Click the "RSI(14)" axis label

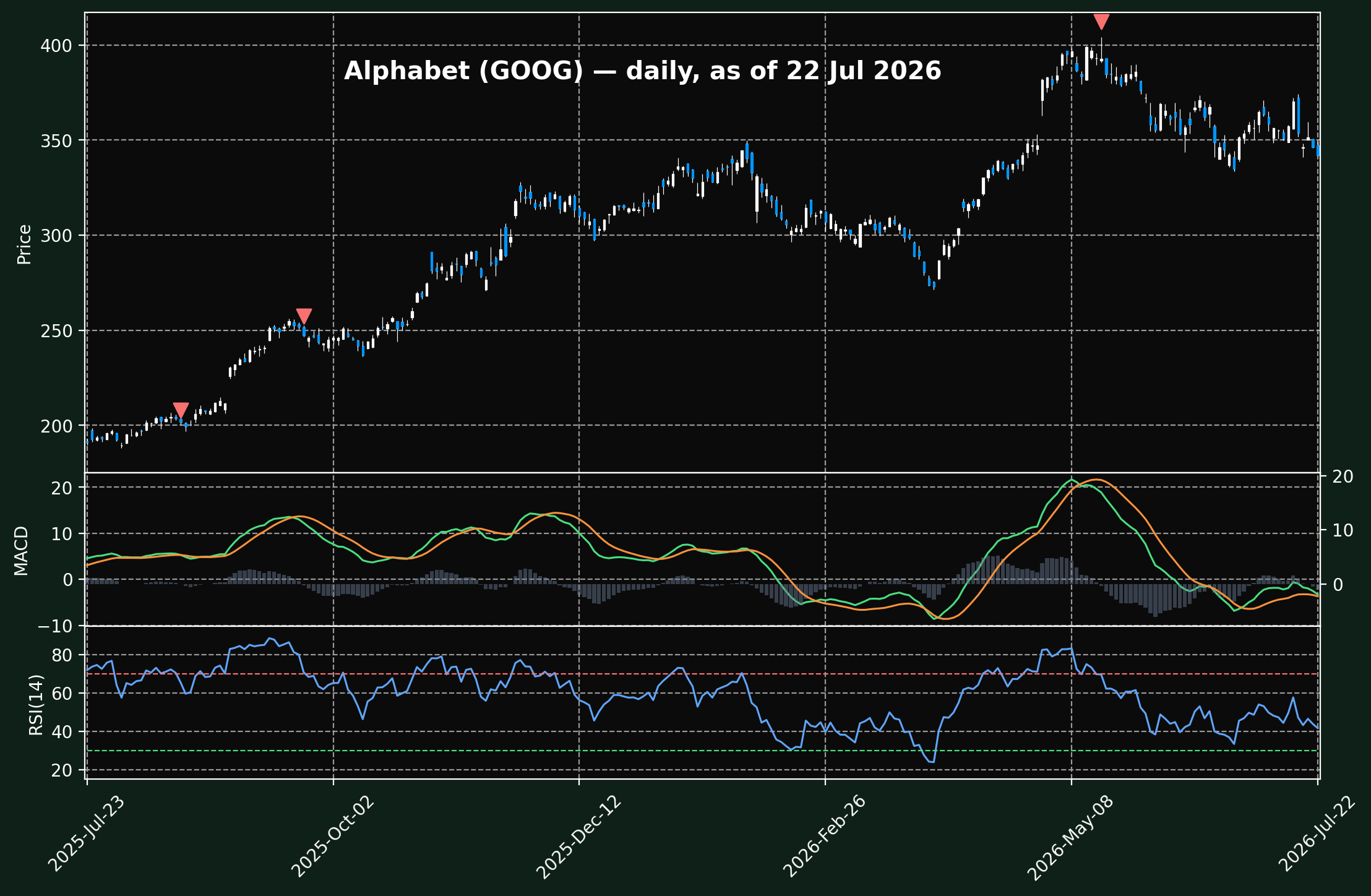click(x=36, y=704)
